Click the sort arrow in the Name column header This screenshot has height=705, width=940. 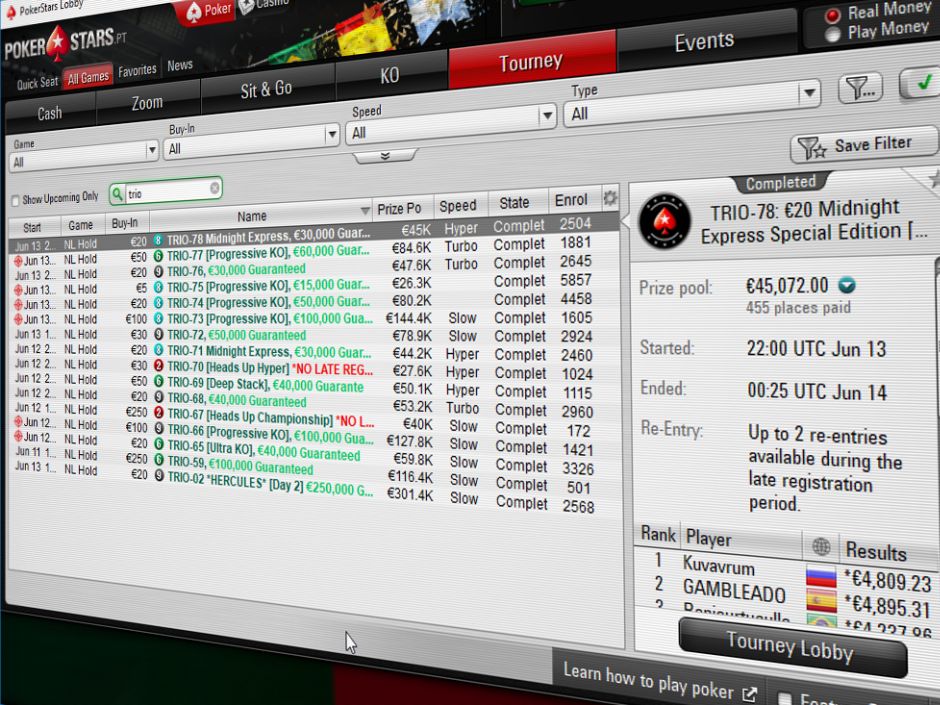[364, 210]
